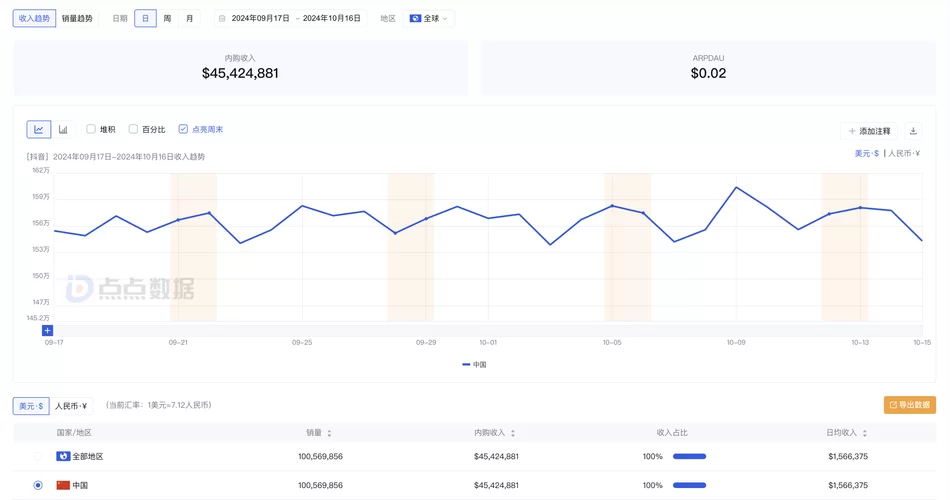Select 月 date granularity
Image resolution: width=950 pixels, height=500 pixels.
click(189, 19)
